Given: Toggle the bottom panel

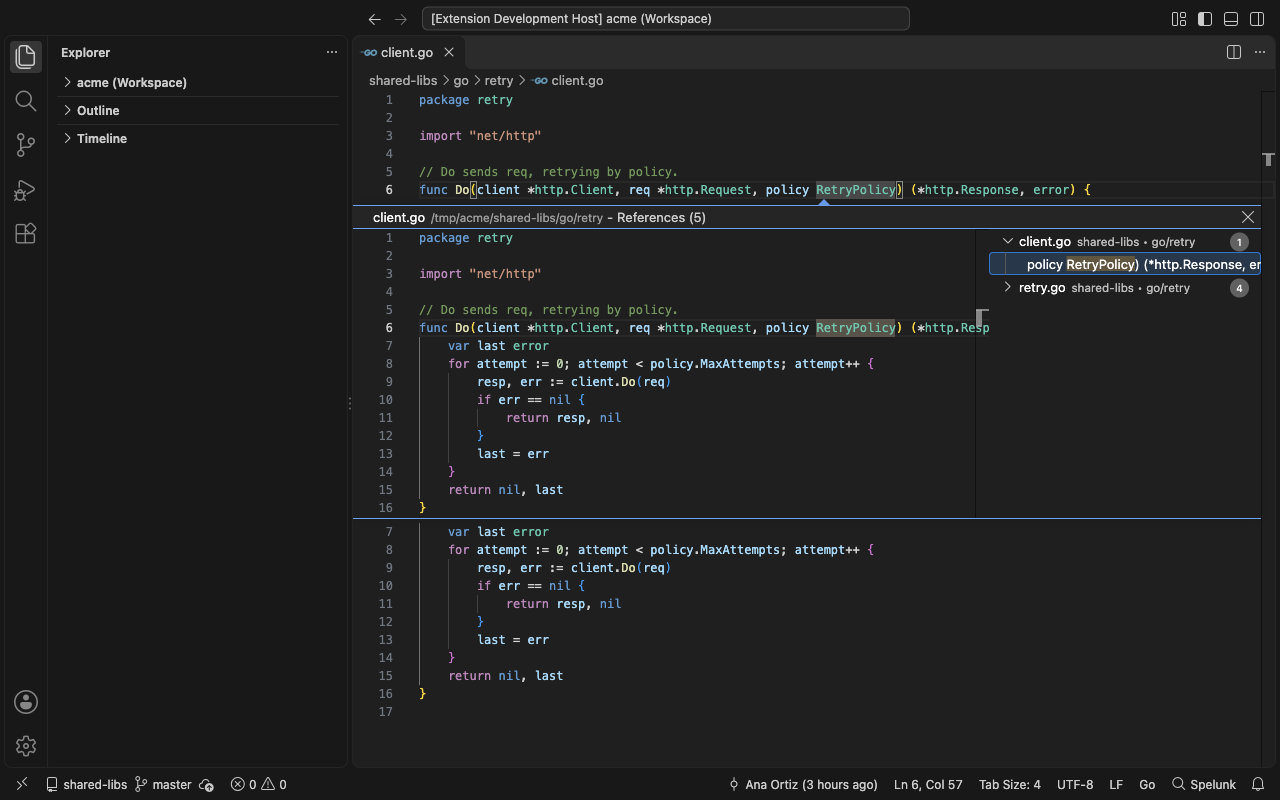Looking at the screenshot, I should [x=1231, y=19].
